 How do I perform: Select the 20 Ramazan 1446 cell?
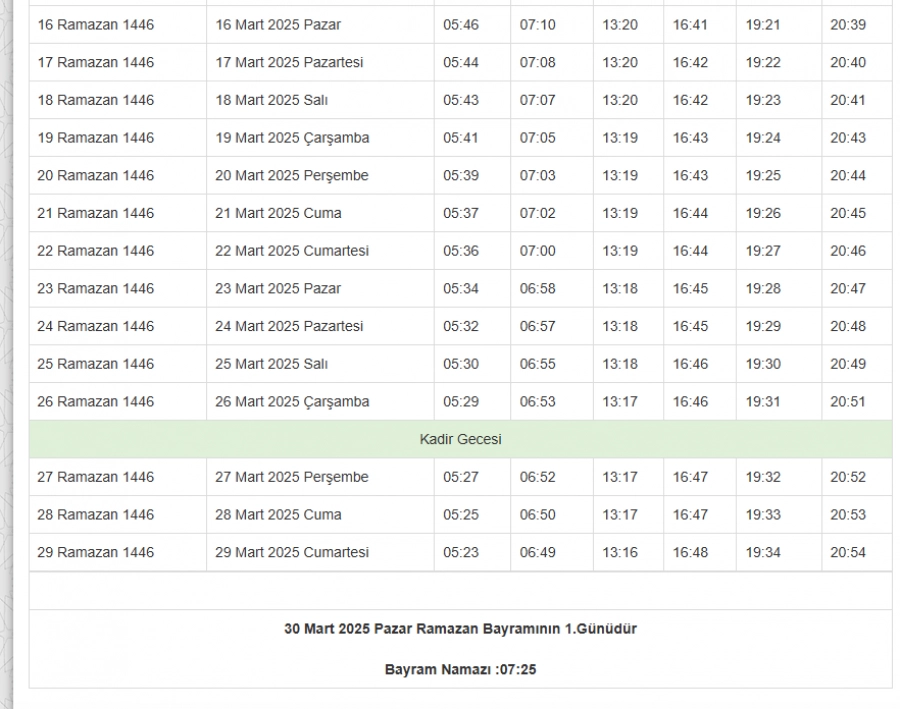pyautogui.click(x=96, y=175)
